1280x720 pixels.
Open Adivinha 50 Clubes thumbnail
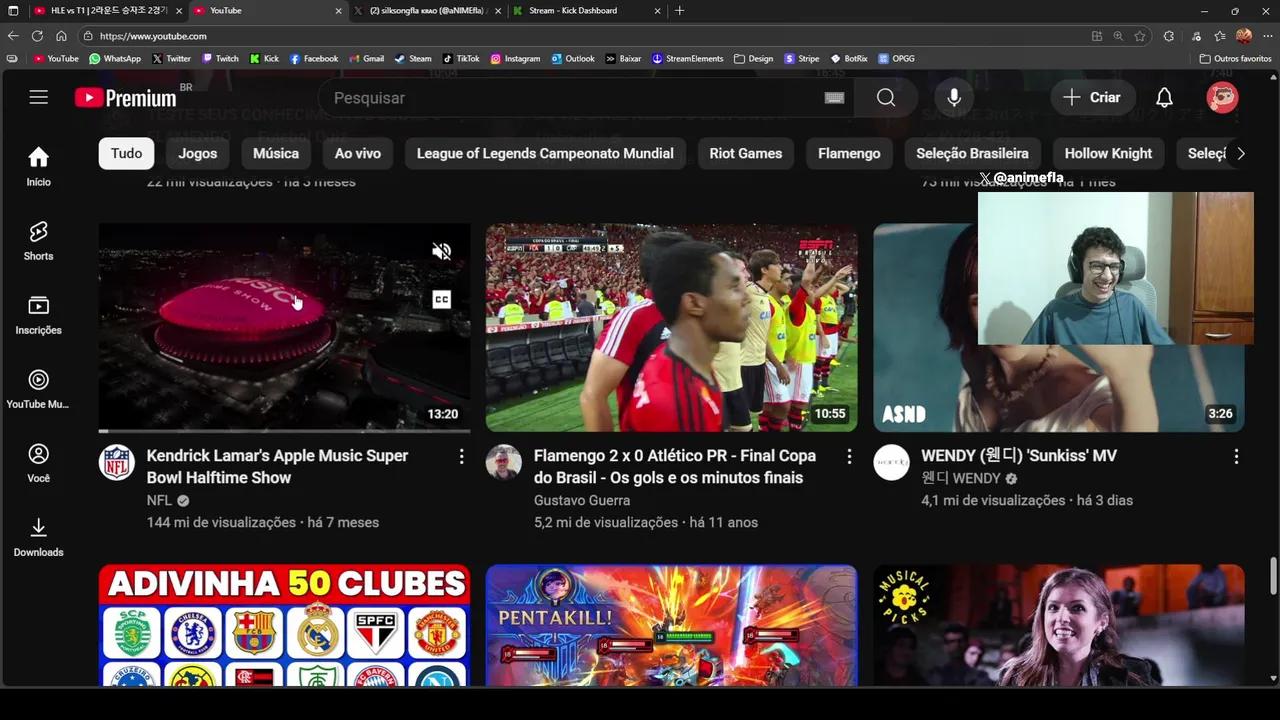(284, 625)
